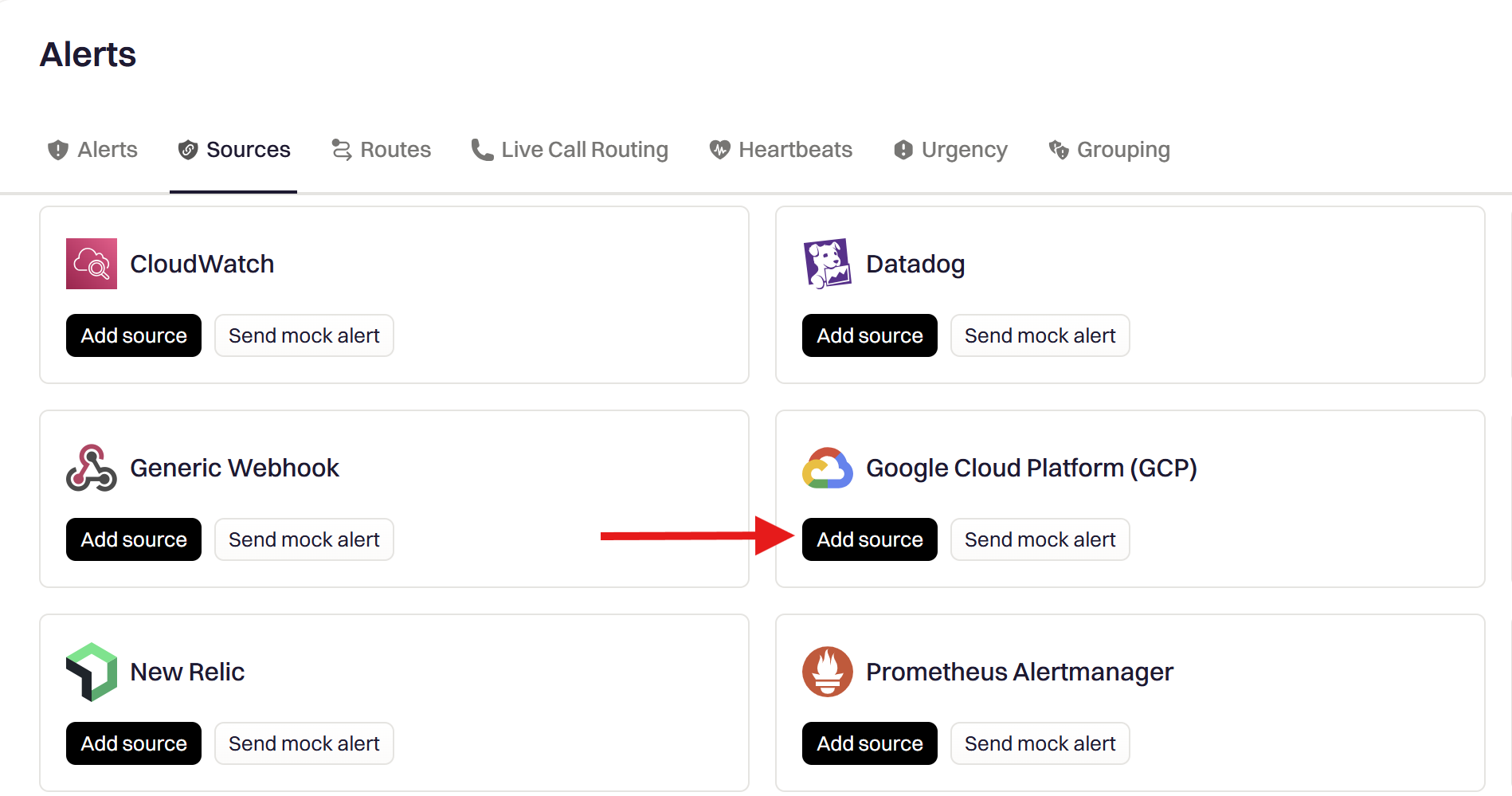Select the Sources tab
The width and height of the screenshot is (1512, 796).
[x=233, y=150]
